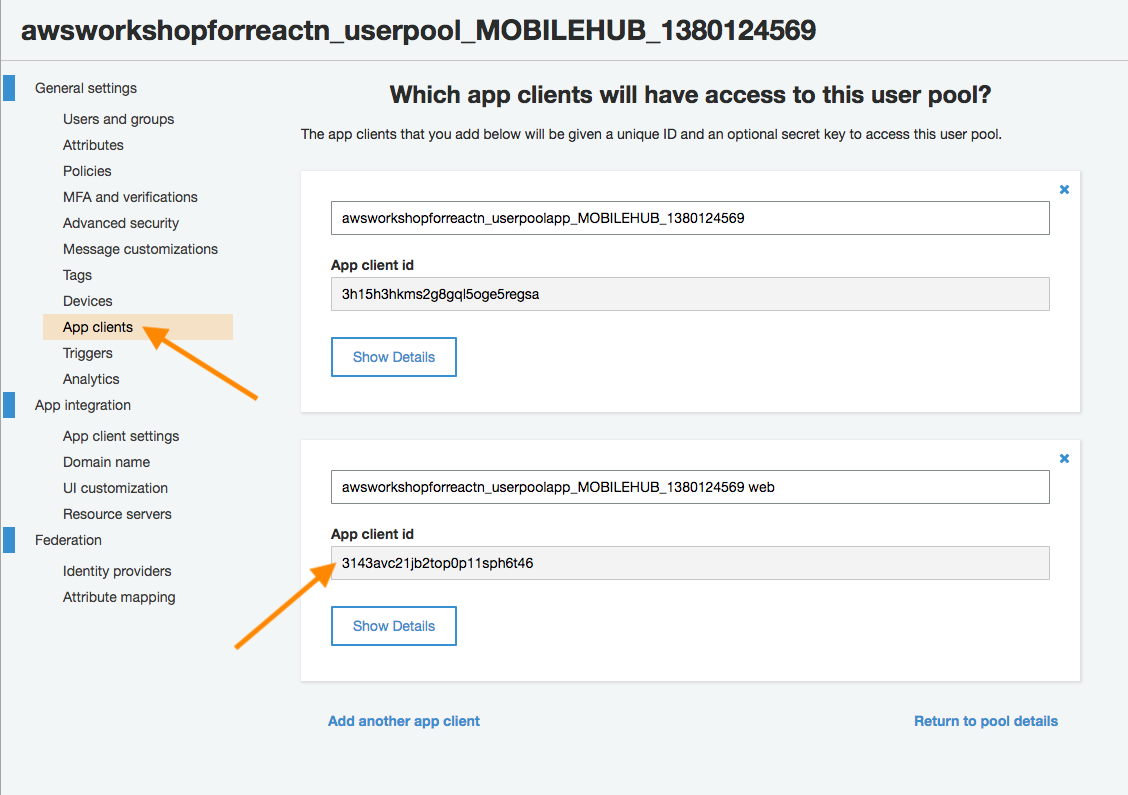Image resolution: width=1128 pixels, height=795 pixels.
Task: Open App client settings under App integration
Action: (x=121, y=436)
